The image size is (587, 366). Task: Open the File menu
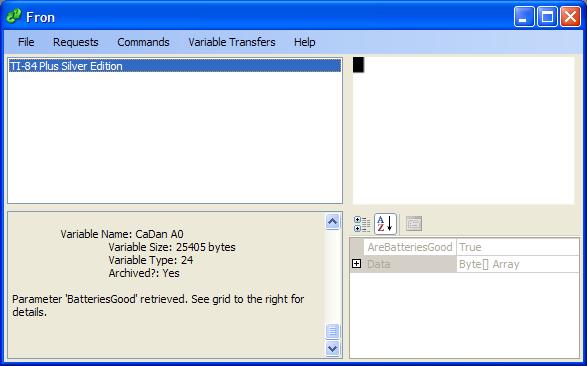(26, 42)
